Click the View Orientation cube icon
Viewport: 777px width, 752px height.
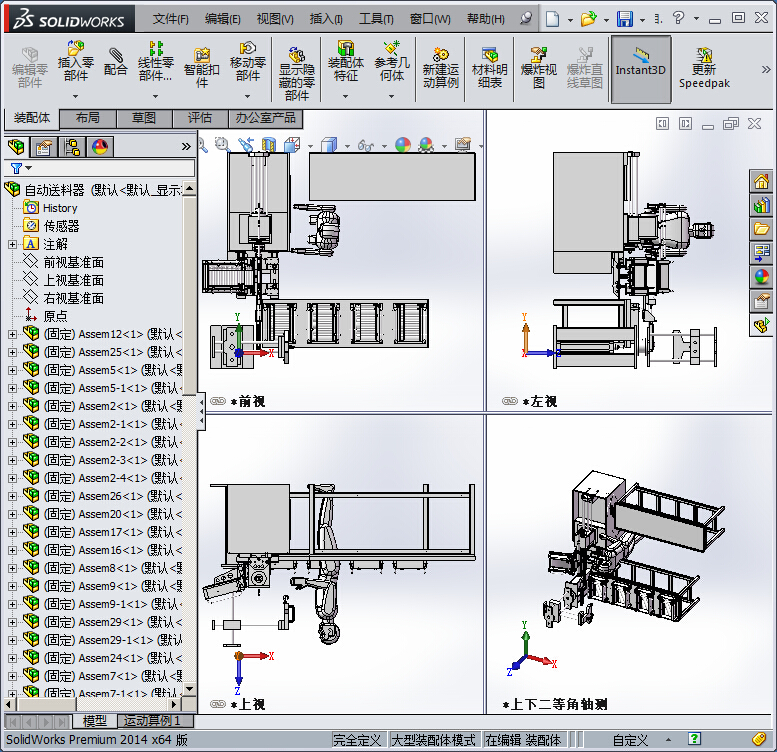(x=292, y=144)
